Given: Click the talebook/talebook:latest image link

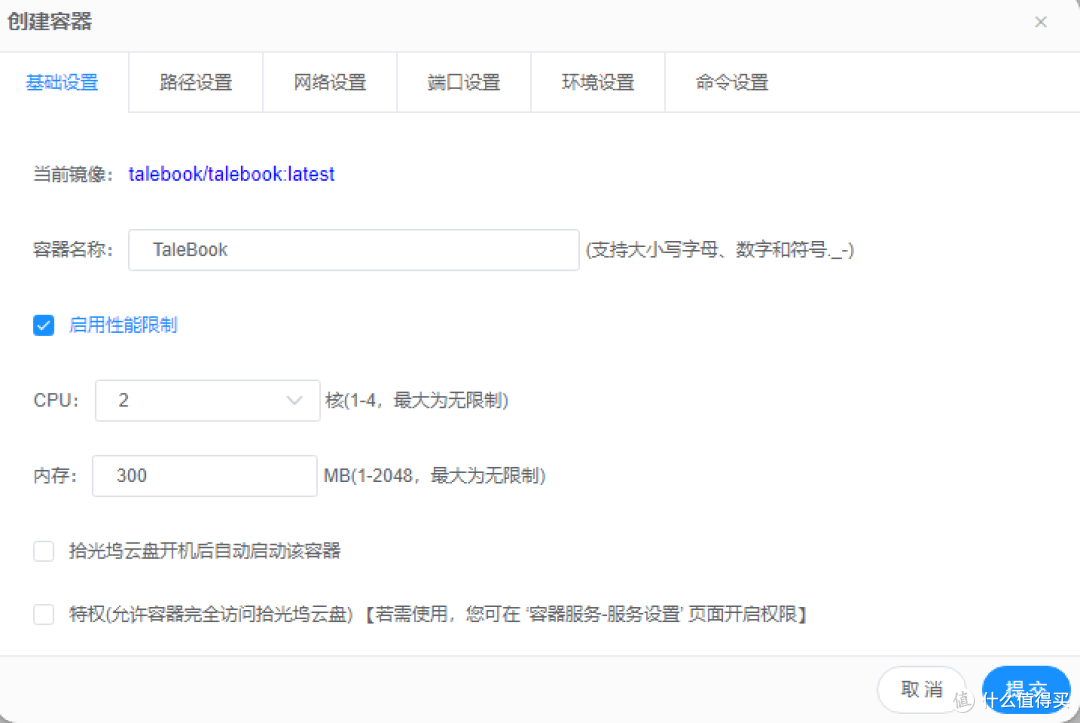Looking at the screenshot, I should 232,174.
